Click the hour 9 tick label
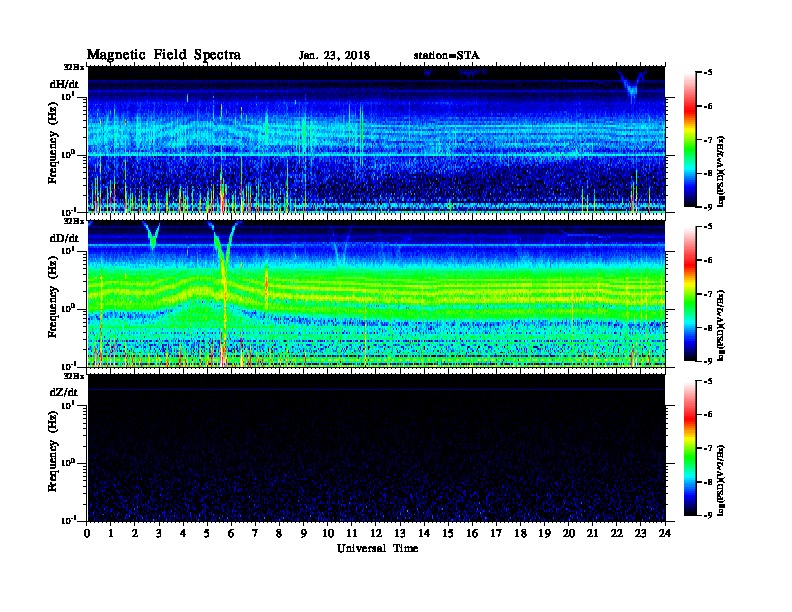The width and height of the screenshot is (792, 612). [304, 533]
